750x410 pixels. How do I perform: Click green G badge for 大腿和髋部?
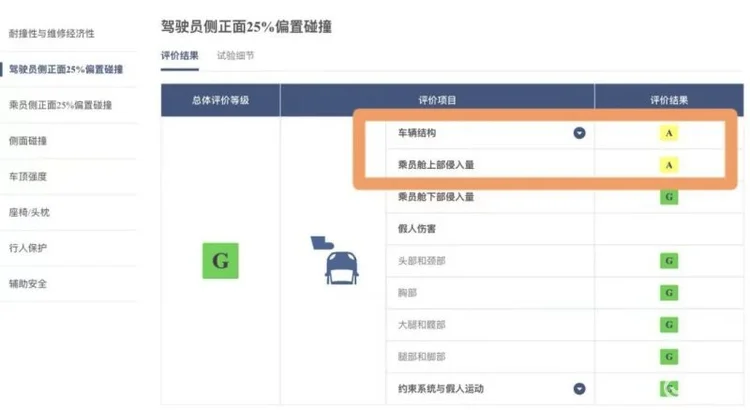669,325
